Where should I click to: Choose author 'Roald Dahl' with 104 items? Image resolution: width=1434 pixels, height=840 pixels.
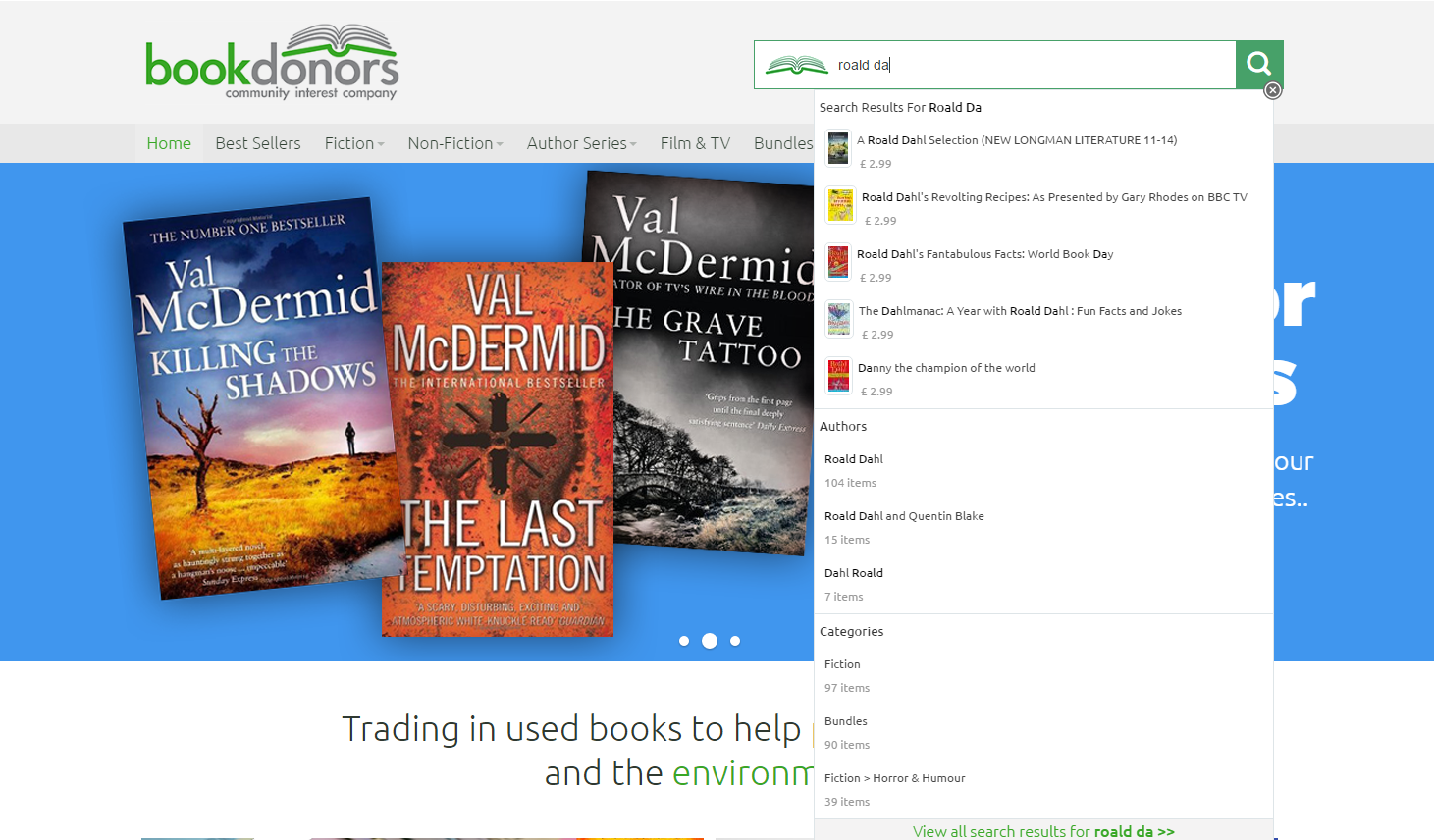[854, 459]
